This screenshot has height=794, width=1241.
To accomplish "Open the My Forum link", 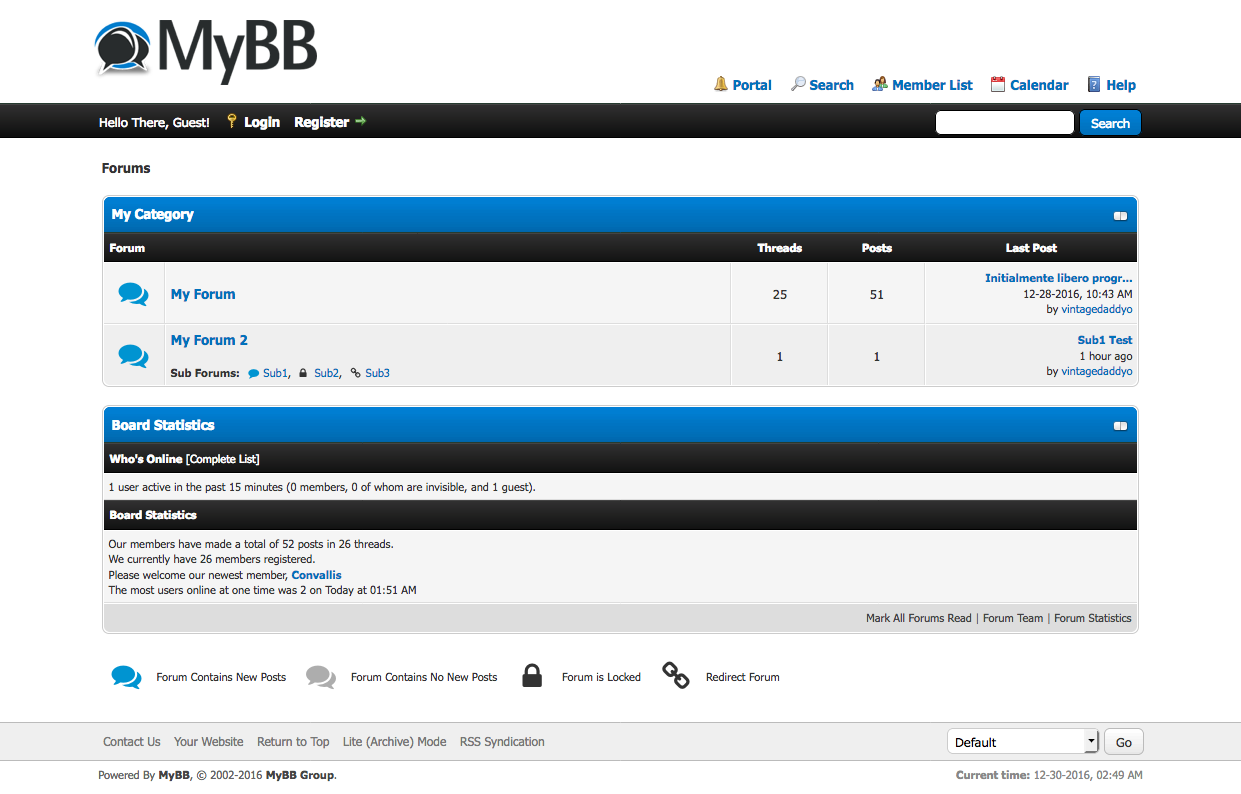I will coord(203,294).
